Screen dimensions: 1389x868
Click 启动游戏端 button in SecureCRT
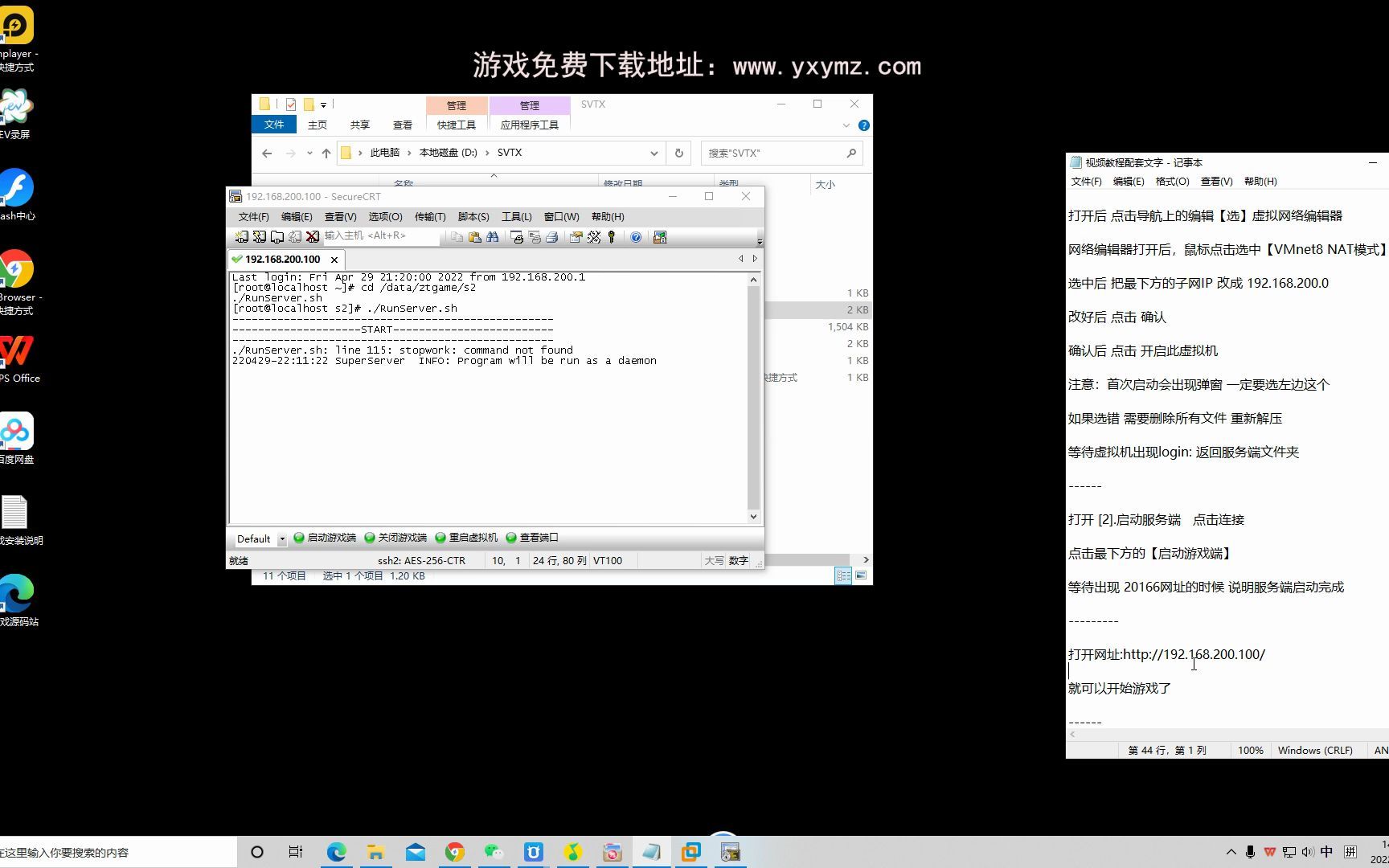(325, 538)
